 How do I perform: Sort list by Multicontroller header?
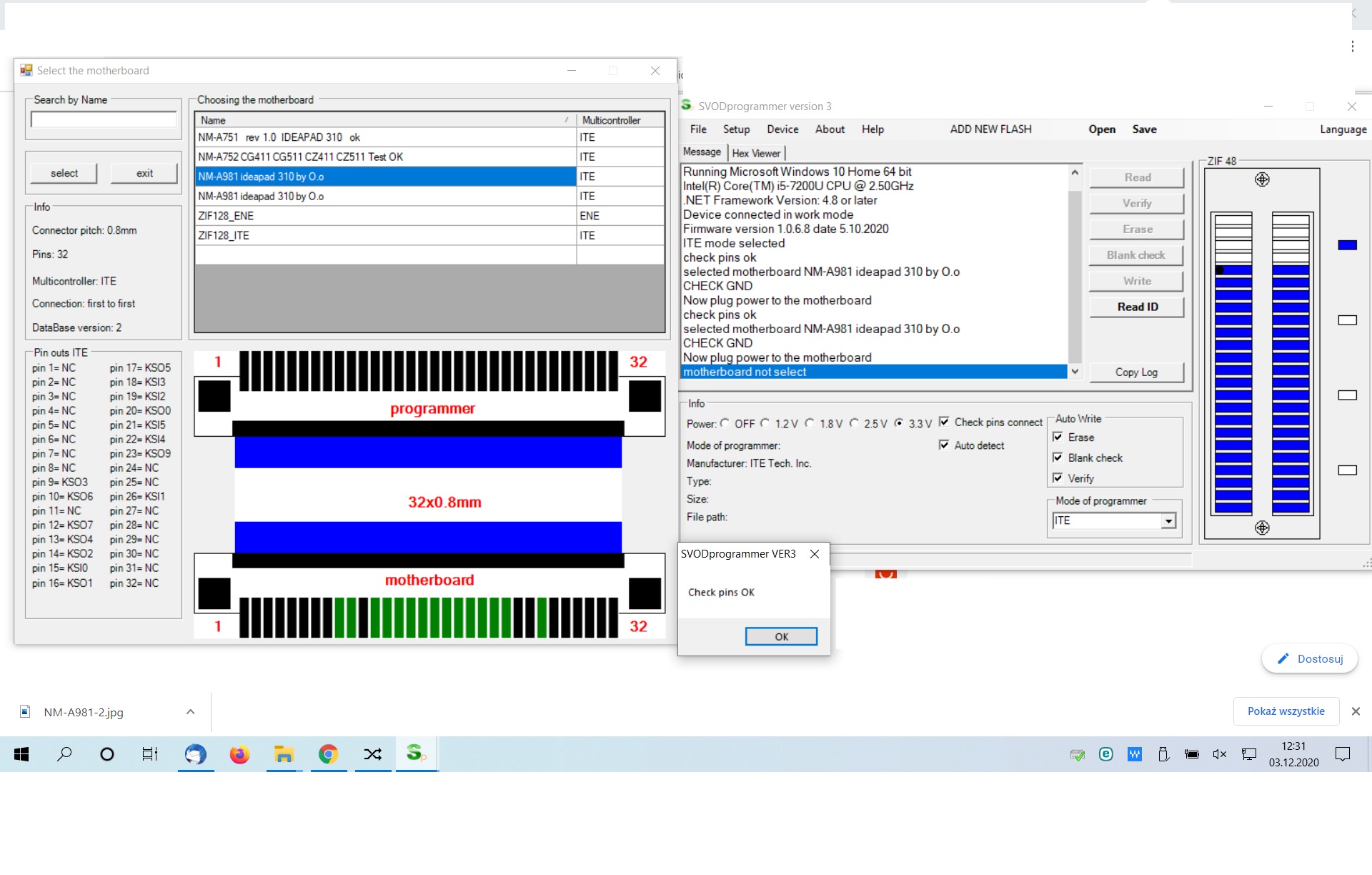[x=620, y=120]
